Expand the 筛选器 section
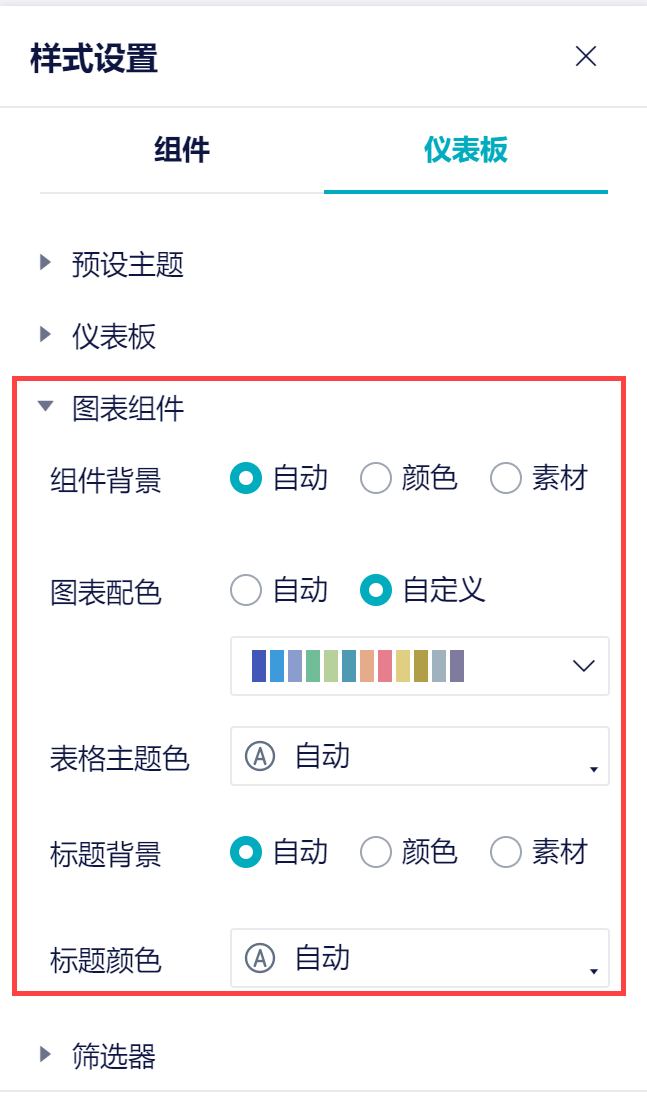 45,1053
